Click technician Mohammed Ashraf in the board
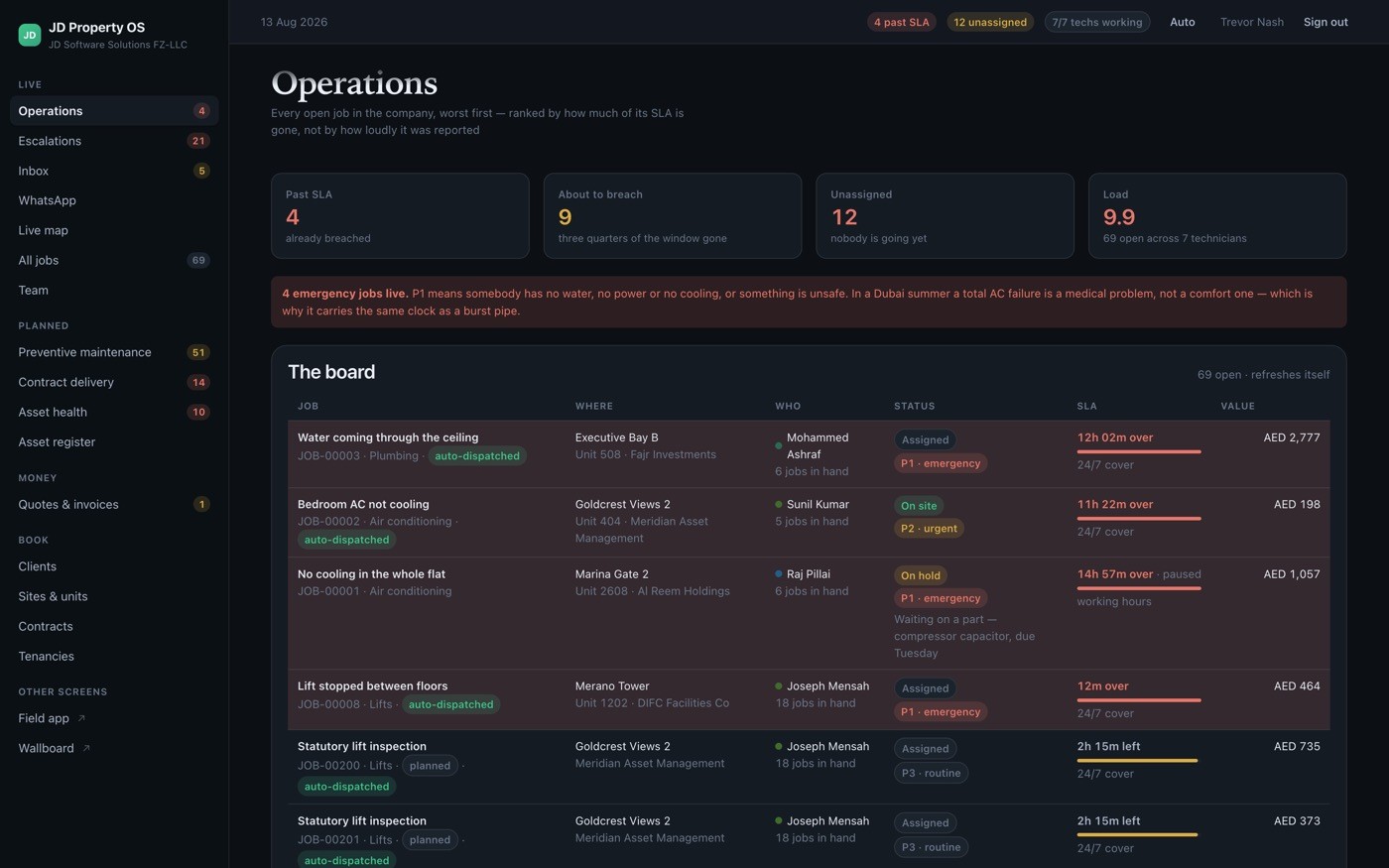Viewport: 1389px width, 868px height. (x=818, y=445)
